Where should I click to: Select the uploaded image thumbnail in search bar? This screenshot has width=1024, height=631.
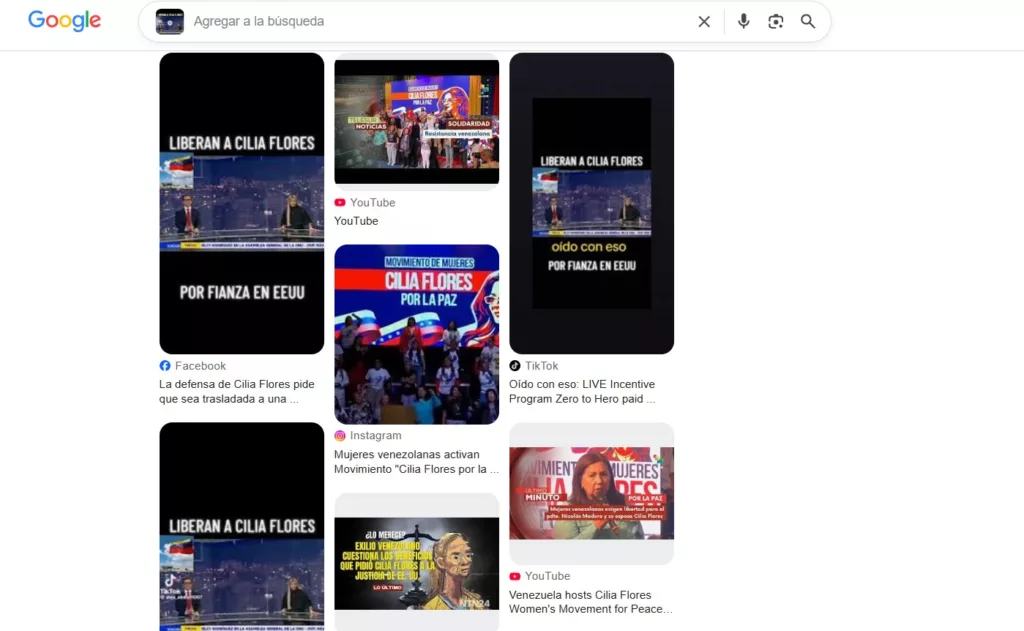coord(170,22)
